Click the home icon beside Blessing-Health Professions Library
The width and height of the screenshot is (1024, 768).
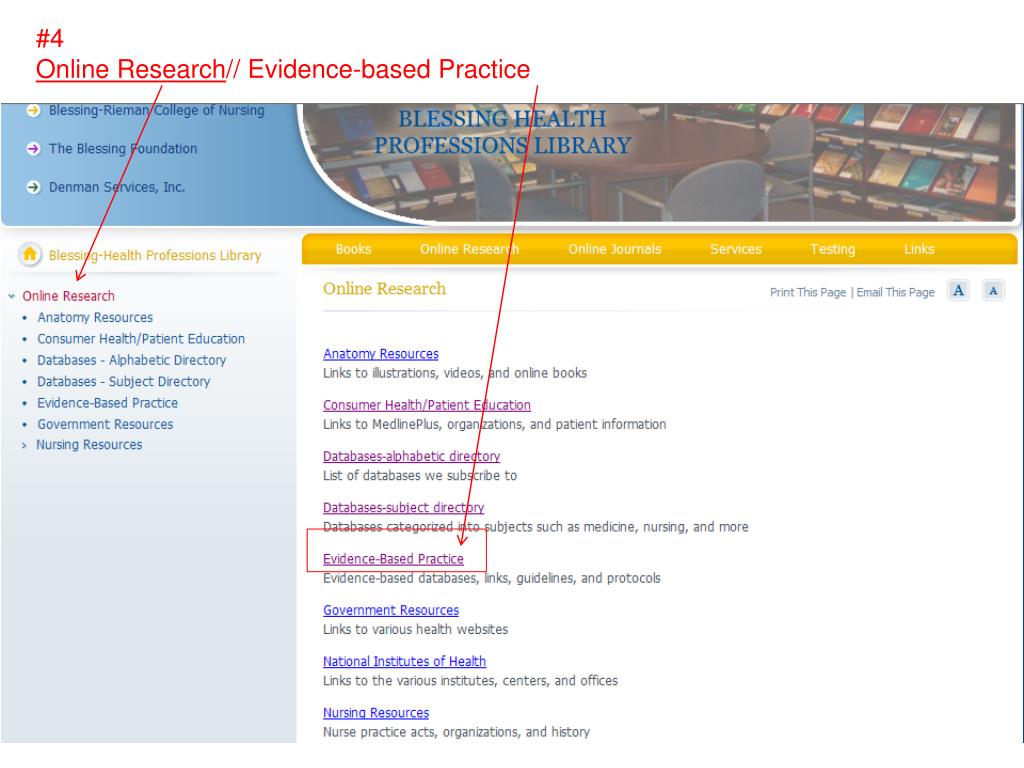29,254
